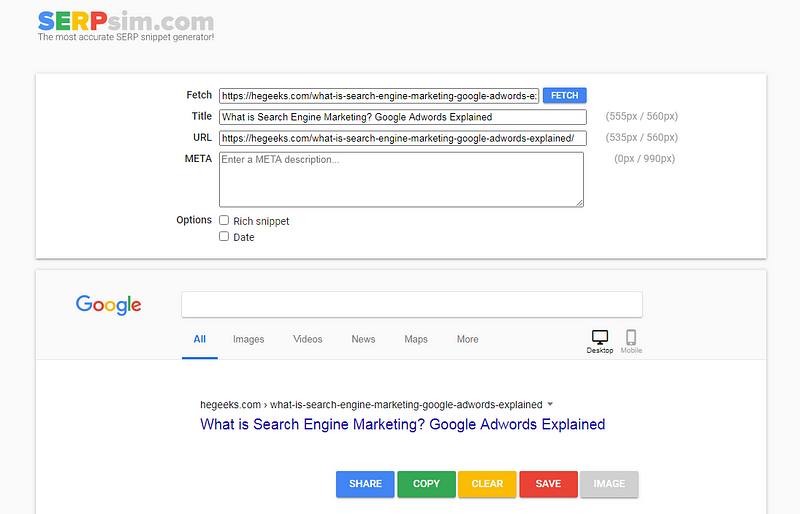Open the News tab

[363, 339]
